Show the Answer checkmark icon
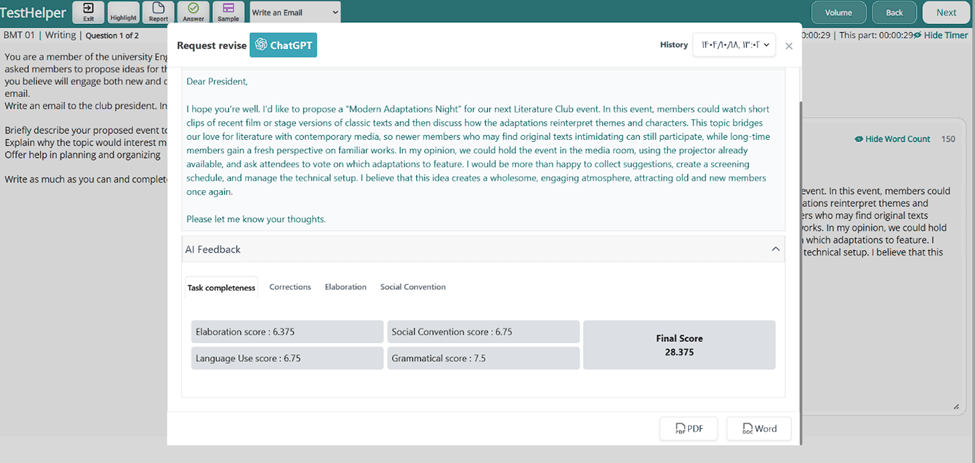 point(193,12)
